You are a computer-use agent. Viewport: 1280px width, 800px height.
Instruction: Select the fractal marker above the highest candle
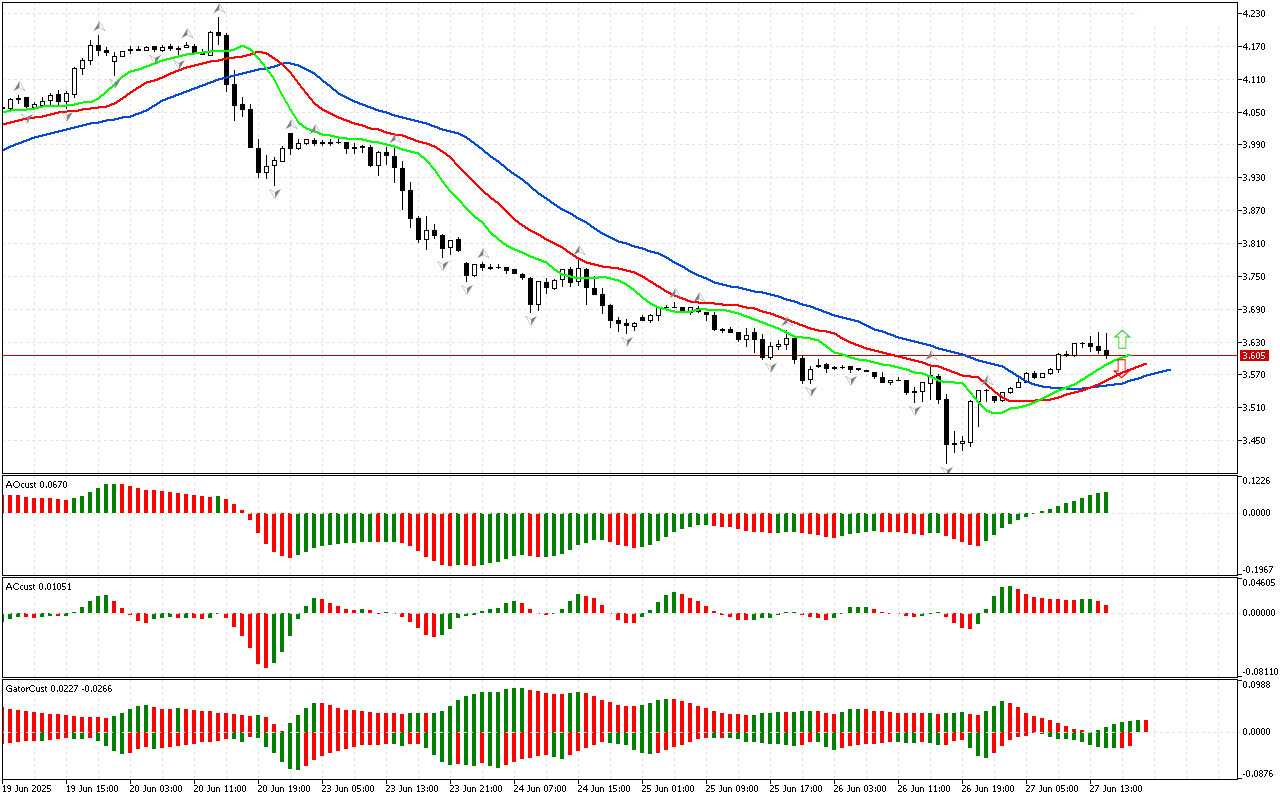(x=218, y=9)
